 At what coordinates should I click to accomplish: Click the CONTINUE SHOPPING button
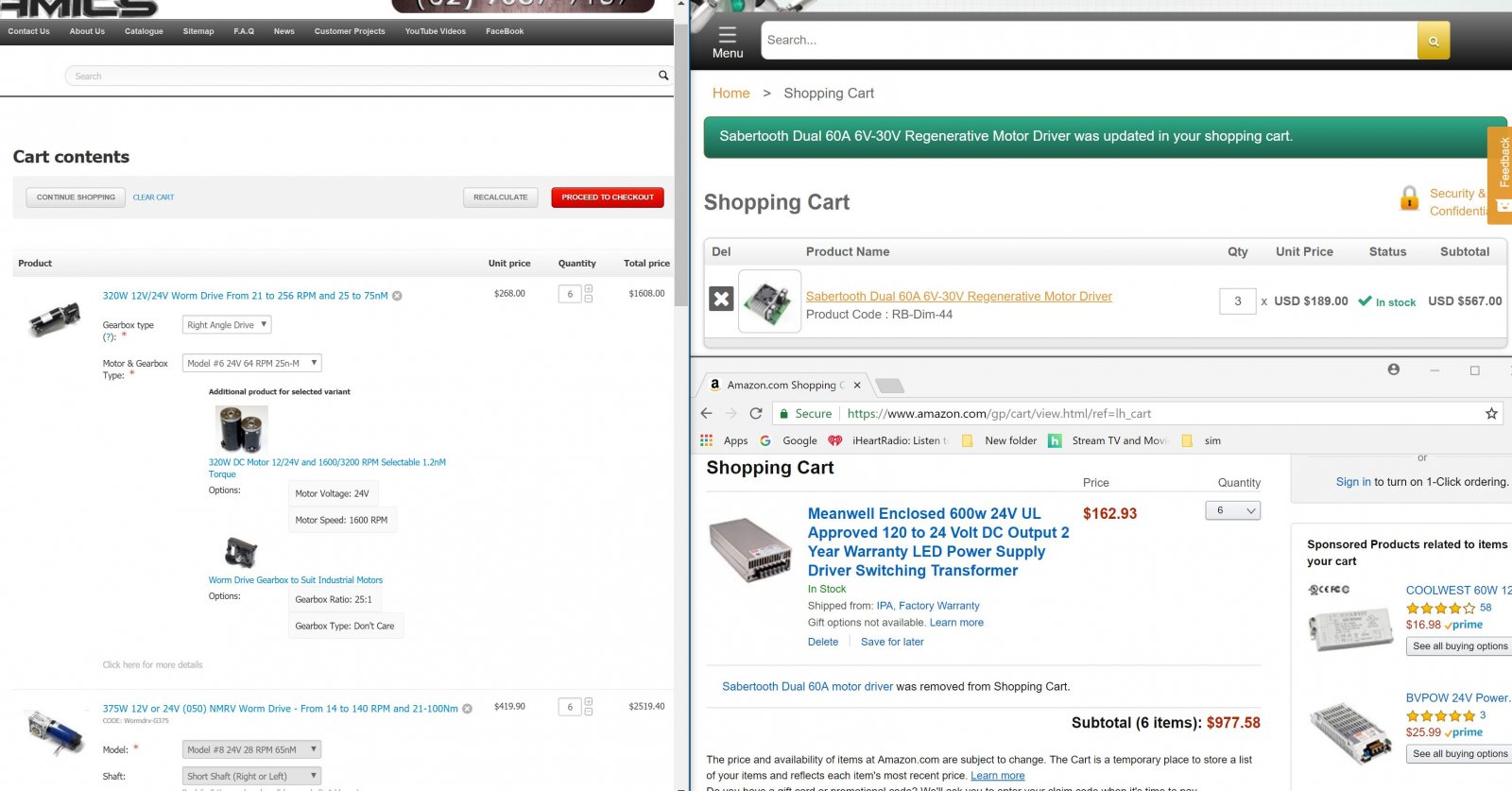tap(76, 198)
